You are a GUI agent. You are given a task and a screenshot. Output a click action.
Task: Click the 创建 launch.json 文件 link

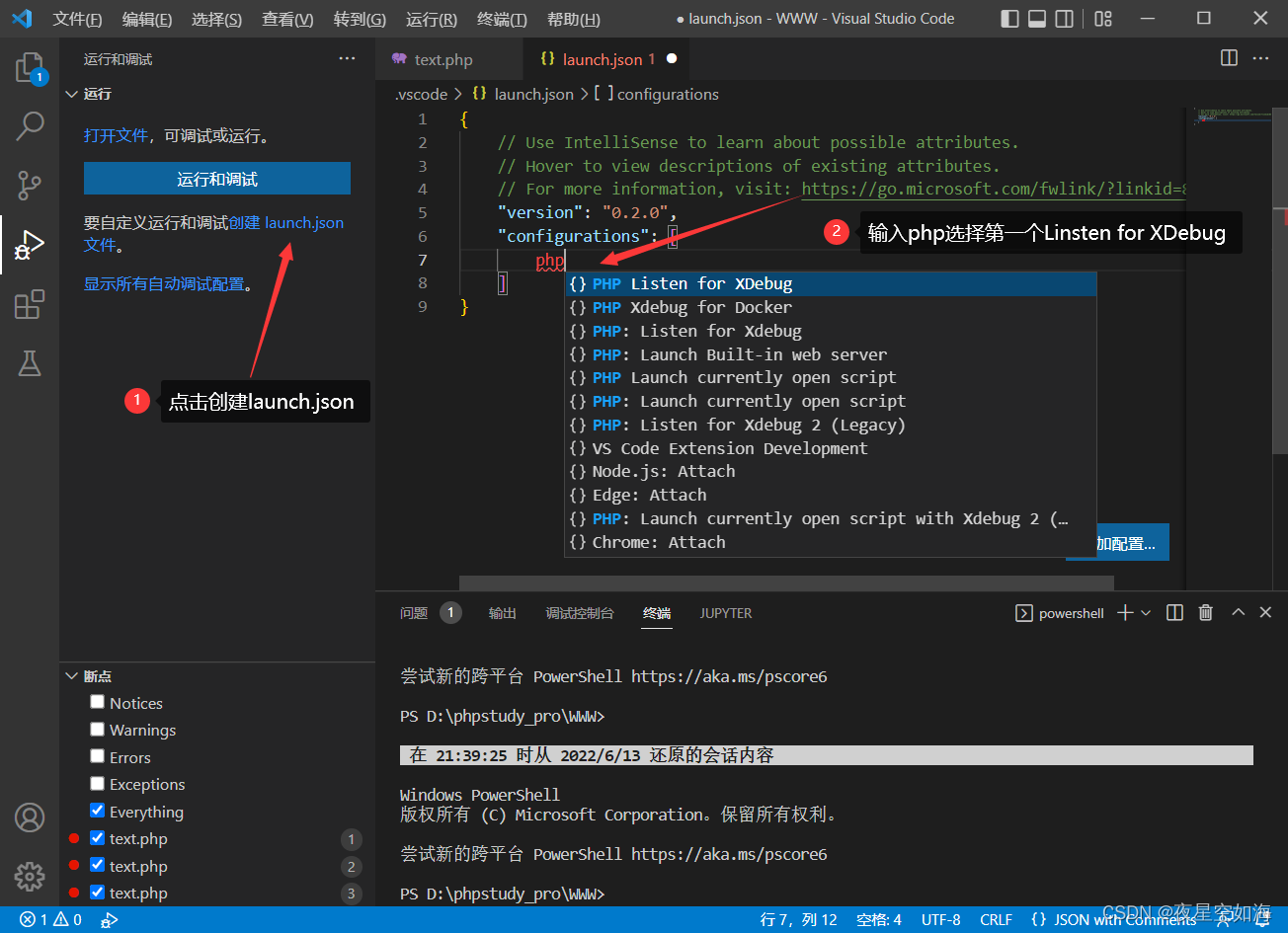(x=286, y=223)
